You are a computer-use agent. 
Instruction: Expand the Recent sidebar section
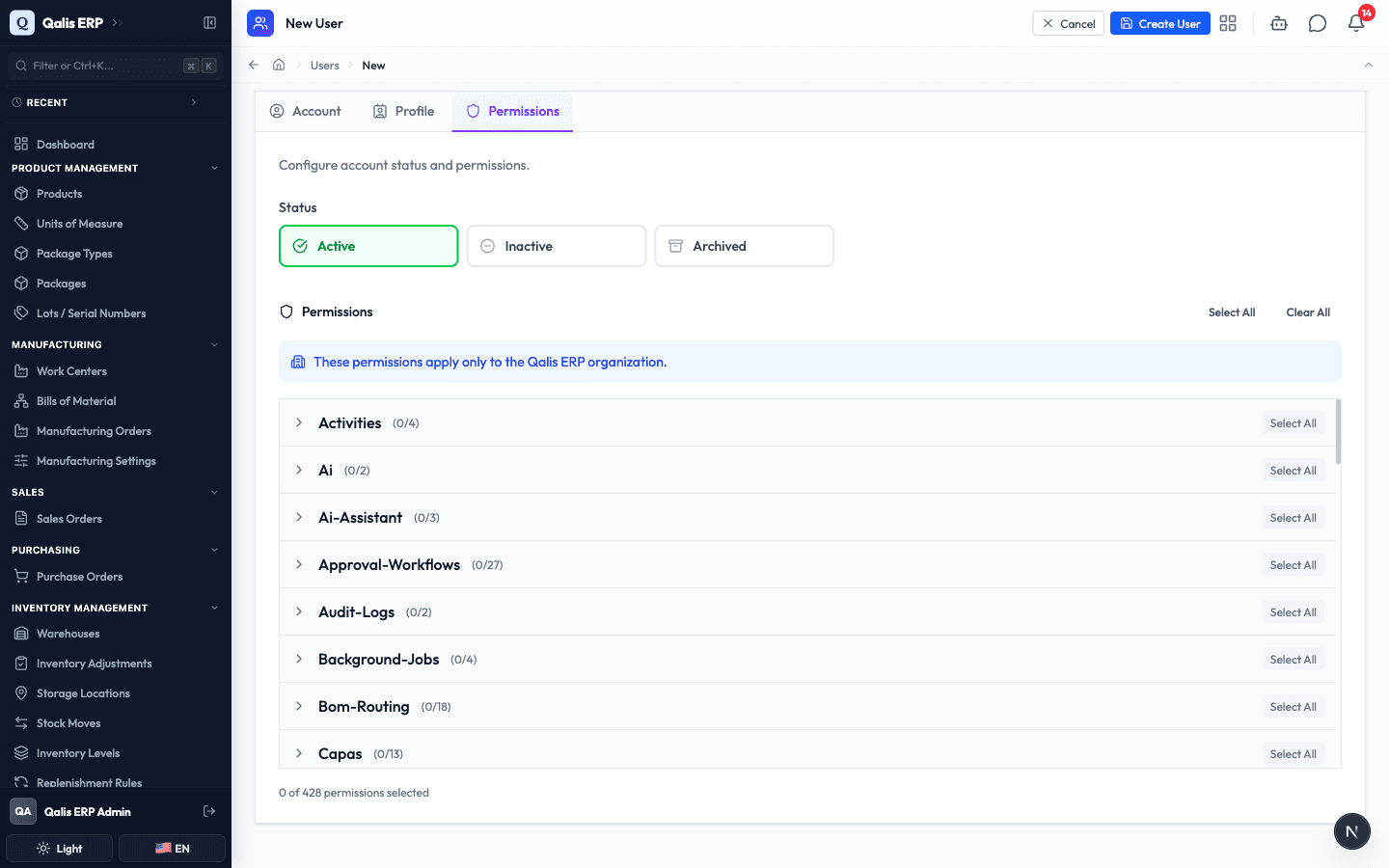pos(194,102)
